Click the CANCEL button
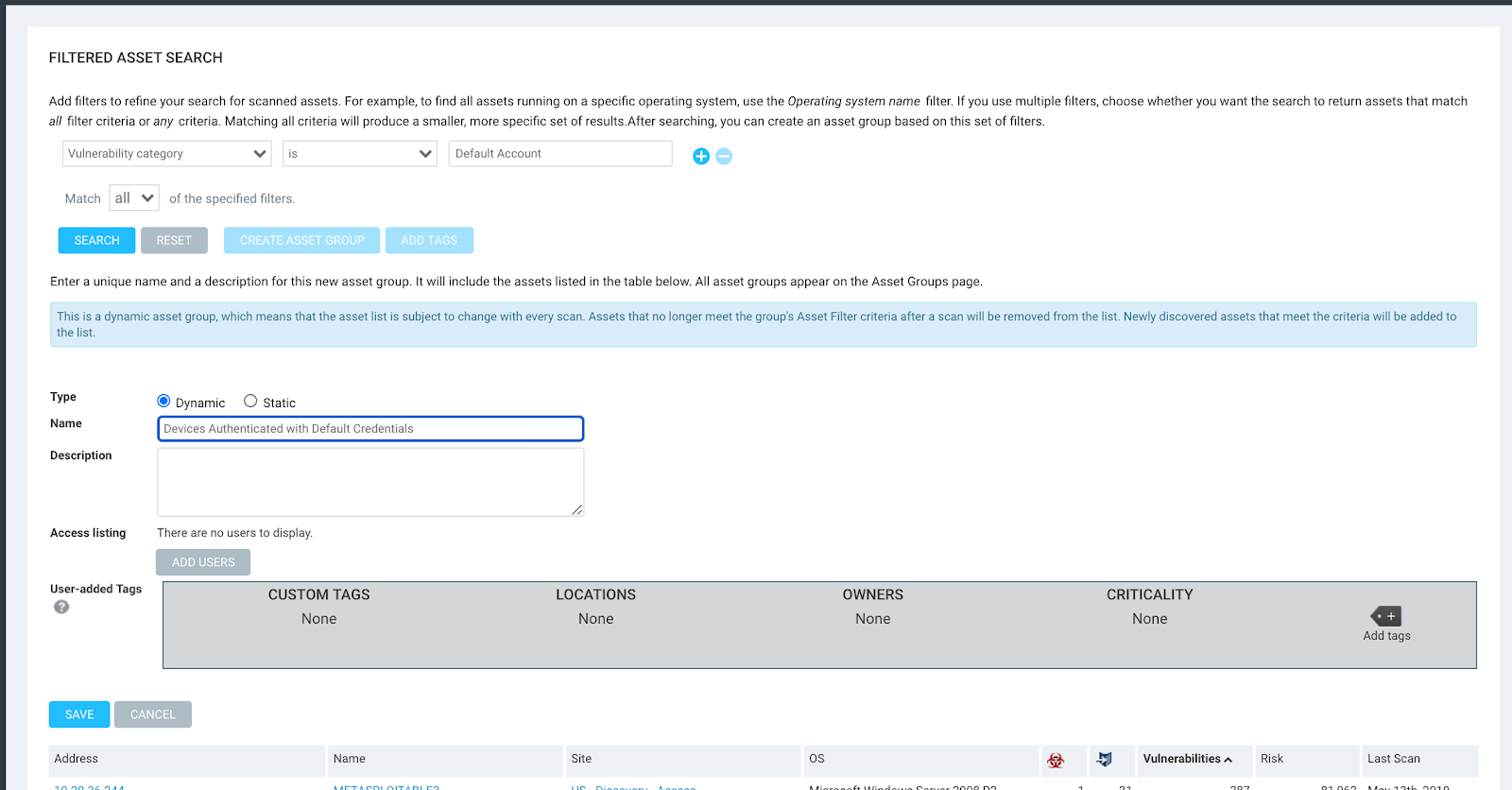Image resolution: width=1512 pixels, height=790 pixels. pyautogui.click(x=153, y=714)
